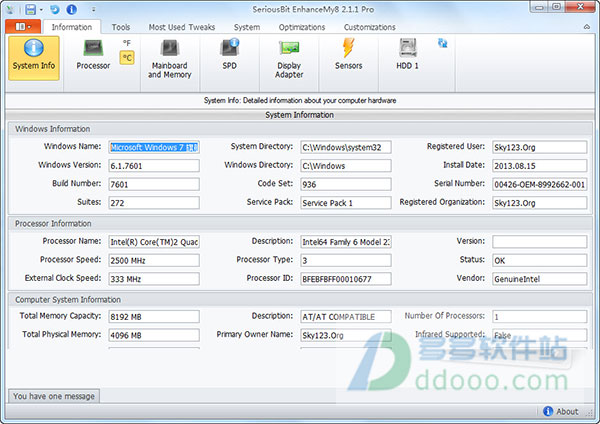
Task: Click the Primary Owner Name field
Action: [x=346, y=335]
